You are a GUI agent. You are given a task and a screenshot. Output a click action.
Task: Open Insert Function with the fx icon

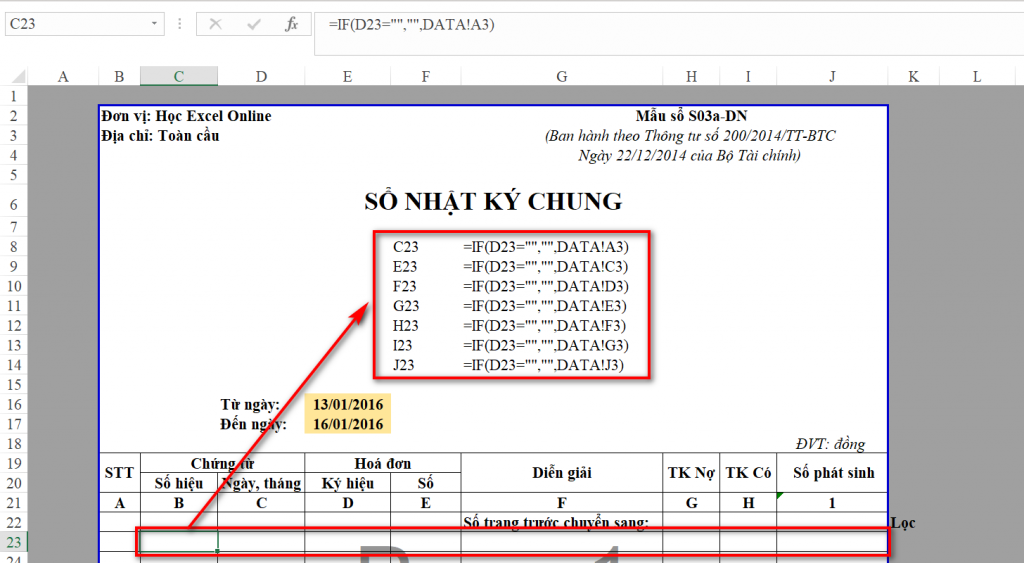coord(291,24)
